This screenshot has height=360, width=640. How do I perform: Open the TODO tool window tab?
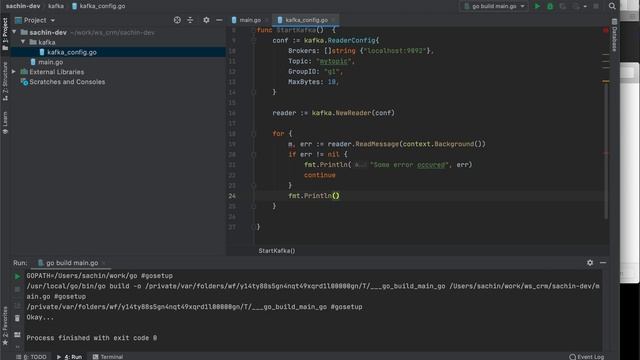(32, 356)
